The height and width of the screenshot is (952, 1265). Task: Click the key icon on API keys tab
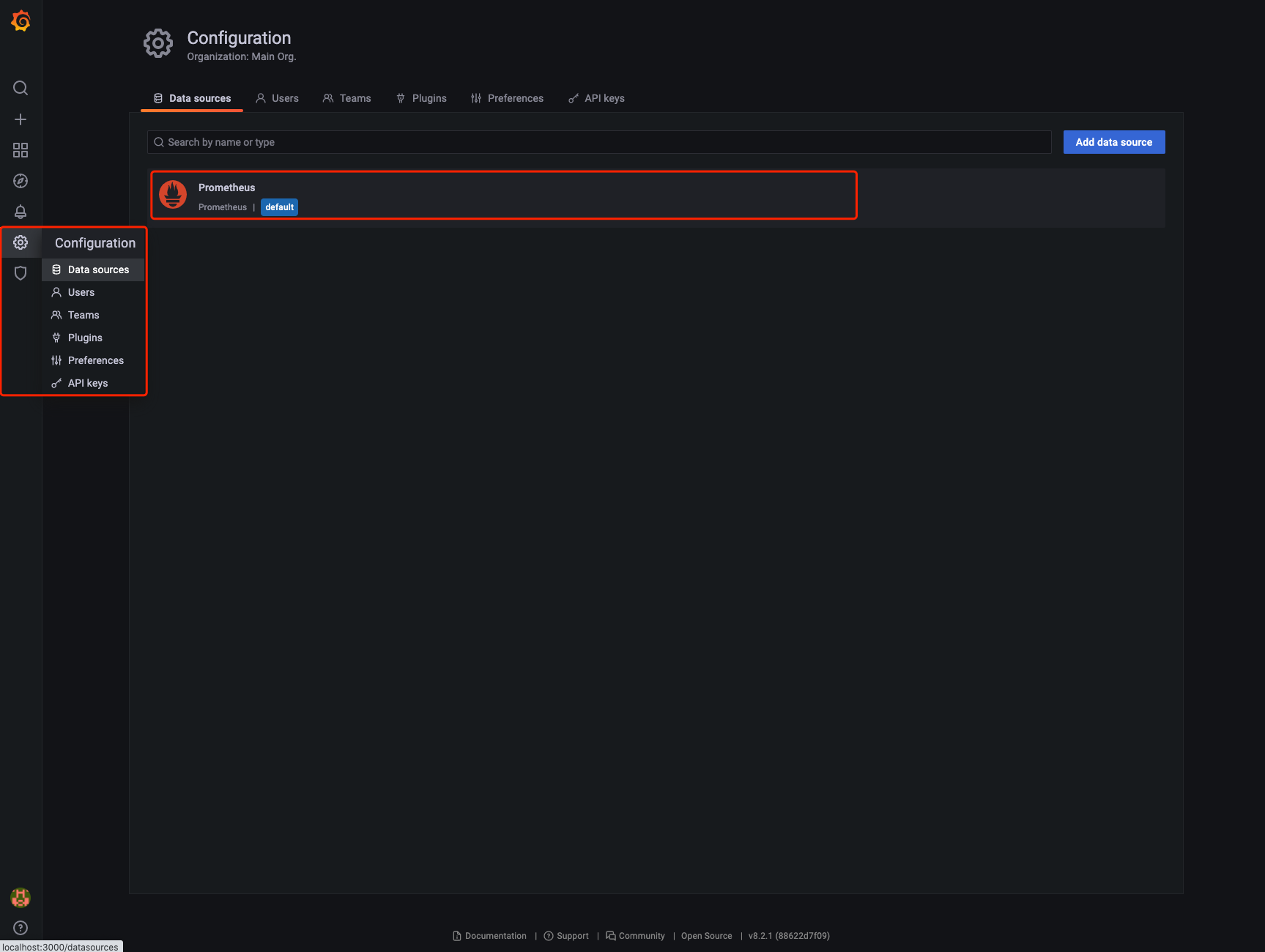pyautogui.click(x=574, y=98)
